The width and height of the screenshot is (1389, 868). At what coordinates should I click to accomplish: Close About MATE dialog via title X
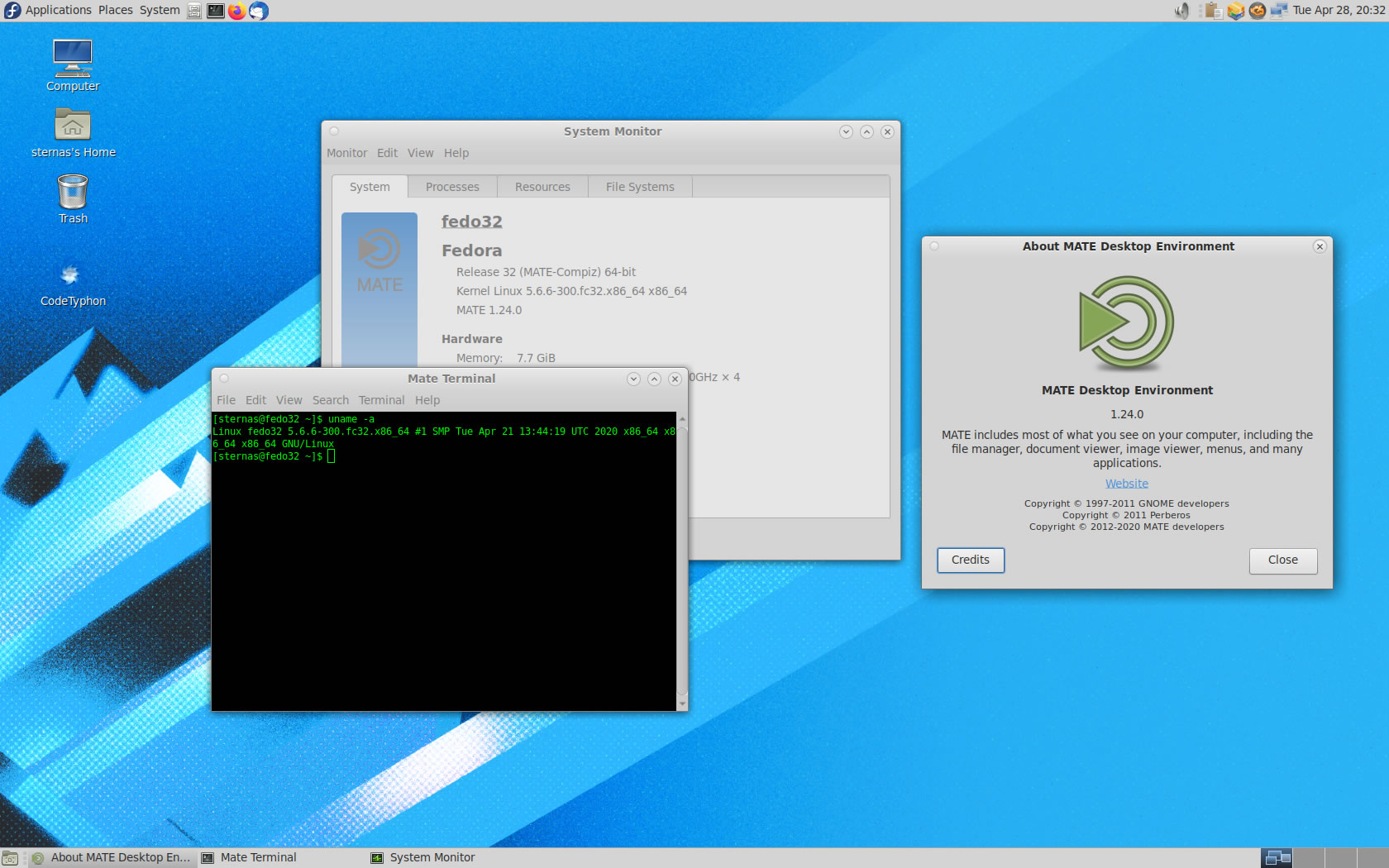[1320, 246]
